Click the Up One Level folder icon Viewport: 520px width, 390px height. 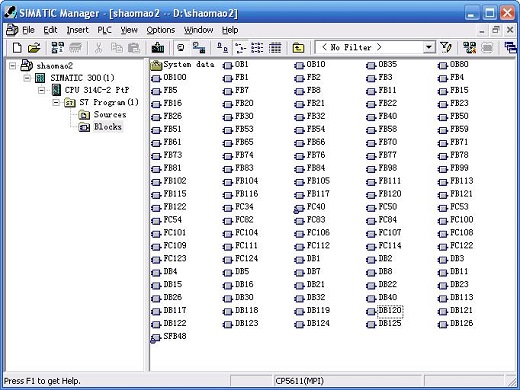click(x=298, y=48)
